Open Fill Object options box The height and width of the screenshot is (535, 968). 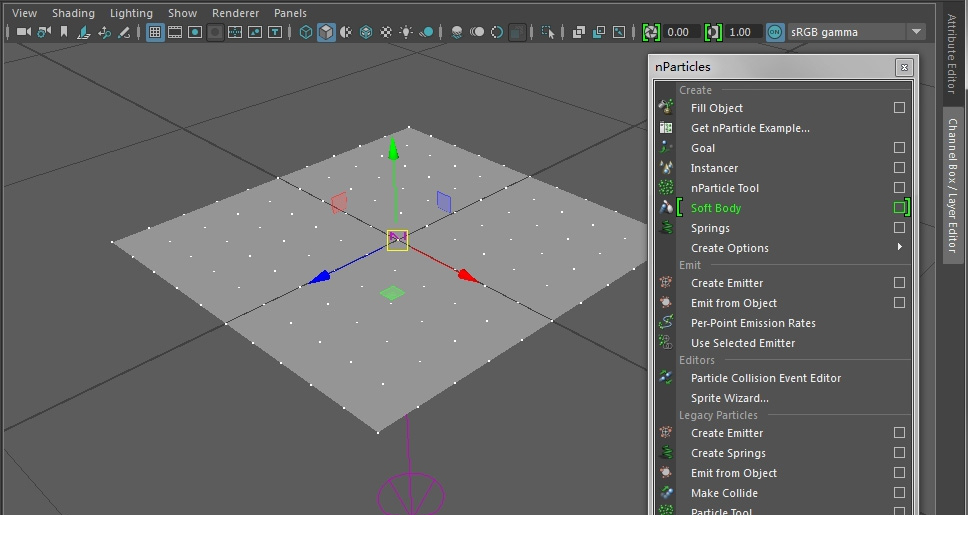coord(899,107)
